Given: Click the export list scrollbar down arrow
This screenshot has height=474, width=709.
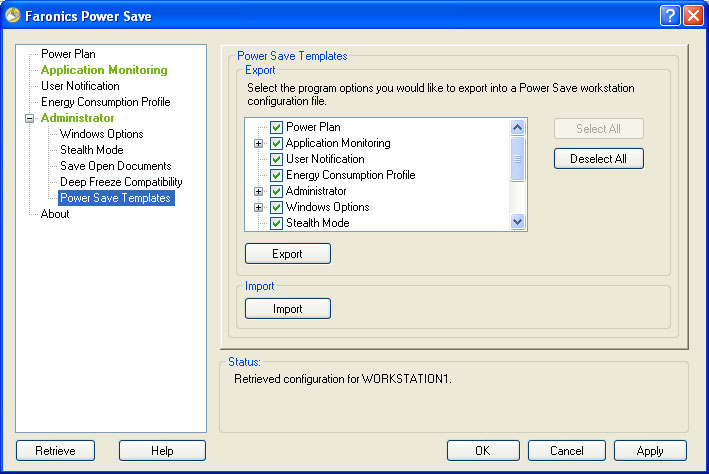Looking at the screenshot, I should (x=518, y=223).
